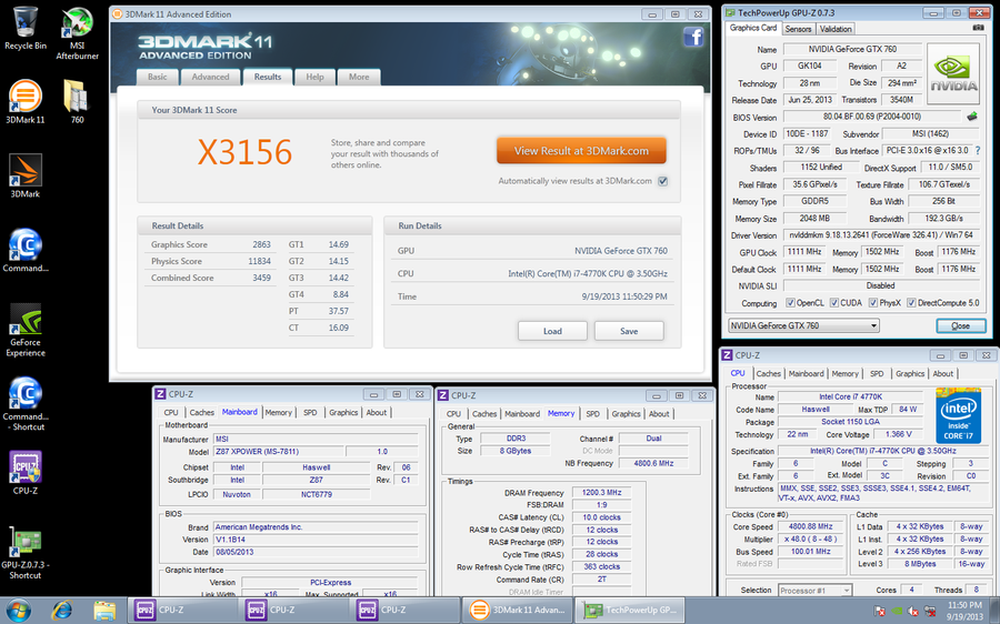Click the NVIDIA logo in GPU-Z
Screen dimensions: 1000x624
tap(953, 73)
